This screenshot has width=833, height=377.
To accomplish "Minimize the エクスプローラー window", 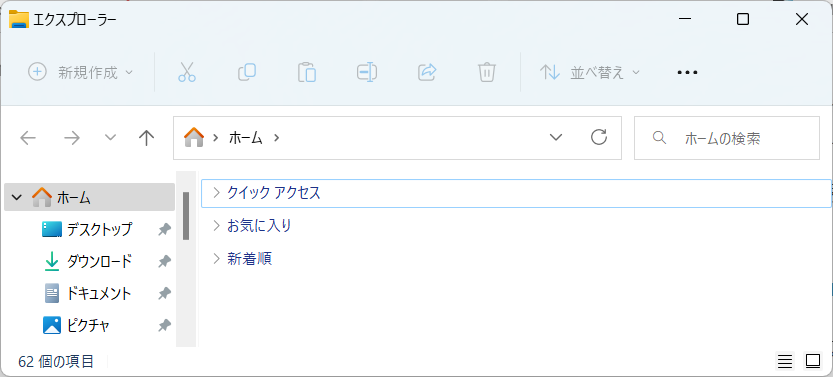I will (685, 20).
